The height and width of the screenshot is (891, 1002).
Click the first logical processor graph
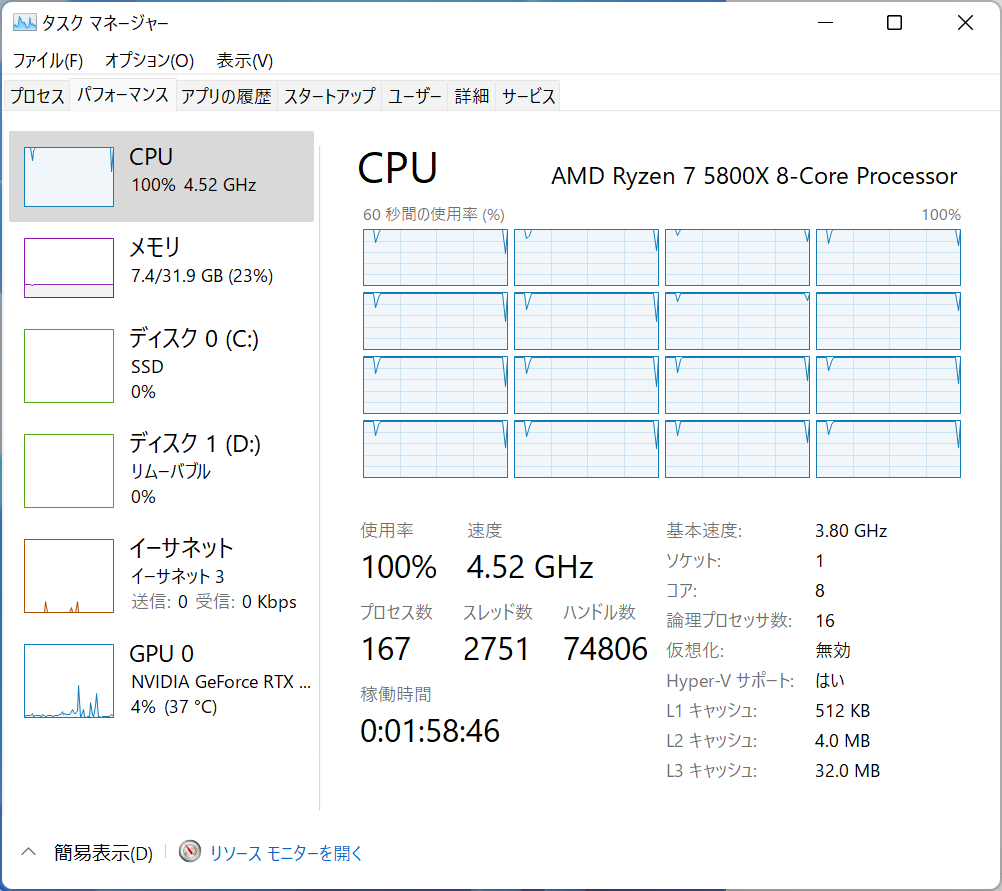(x=435, y=257)
